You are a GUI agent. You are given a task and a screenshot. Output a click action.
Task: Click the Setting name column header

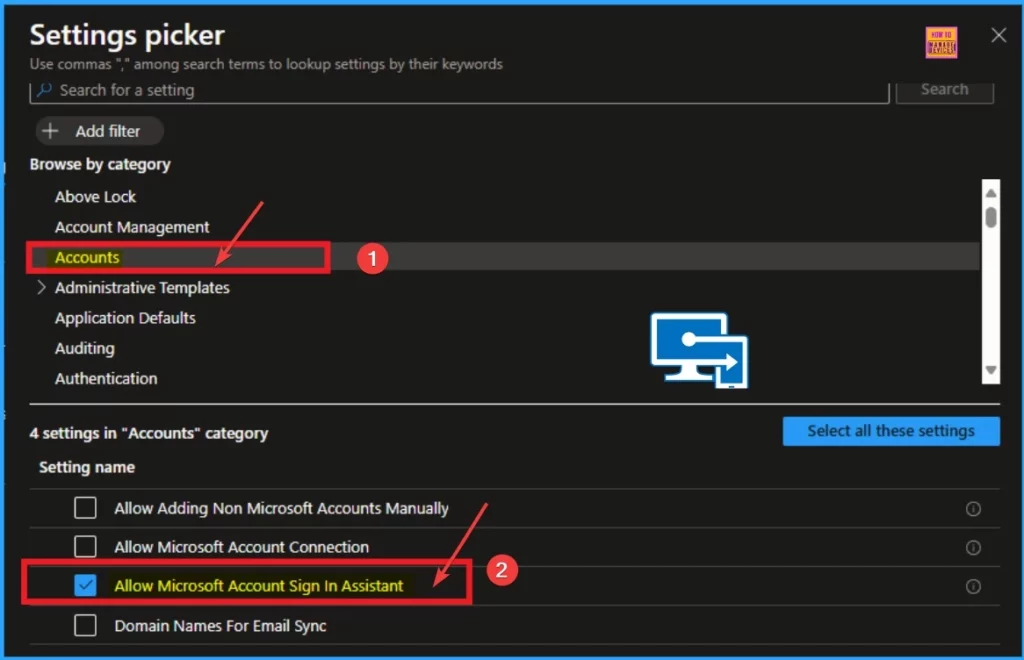[87, 467]
